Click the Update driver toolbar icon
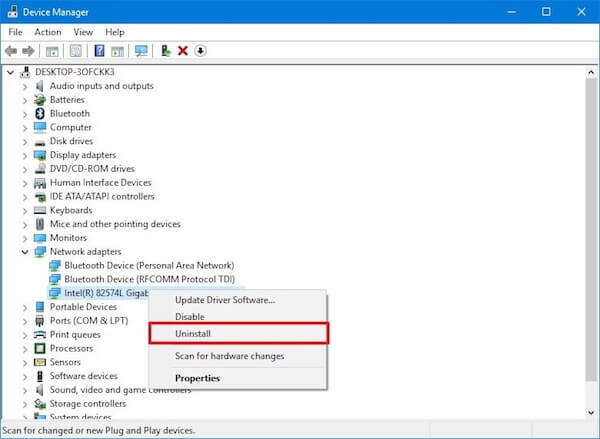Viewport: 600px width, 439px height. tap(166, 51)
